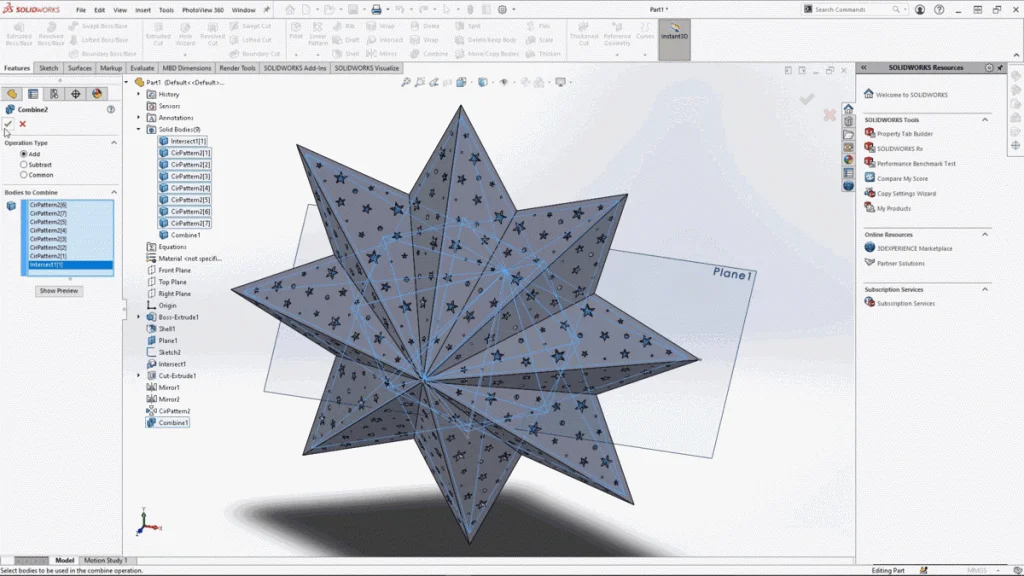The height and width of the screenshot is (576, 1024).
Task: Collapse the CommandManager ribbon arrow
Action: [1016, 55]
